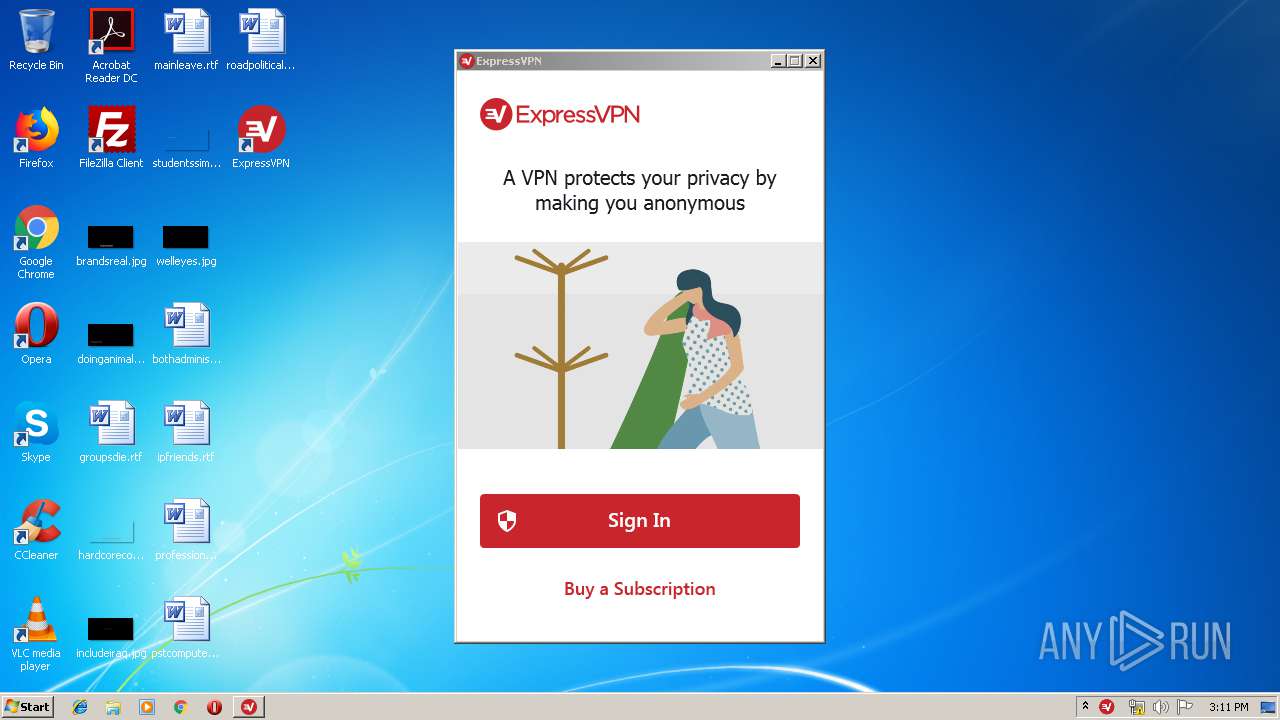The height and width of the screenshot is (720, 1280).
Task: Launch Internet Explorer from the taskbar
Action: point(80,707)
